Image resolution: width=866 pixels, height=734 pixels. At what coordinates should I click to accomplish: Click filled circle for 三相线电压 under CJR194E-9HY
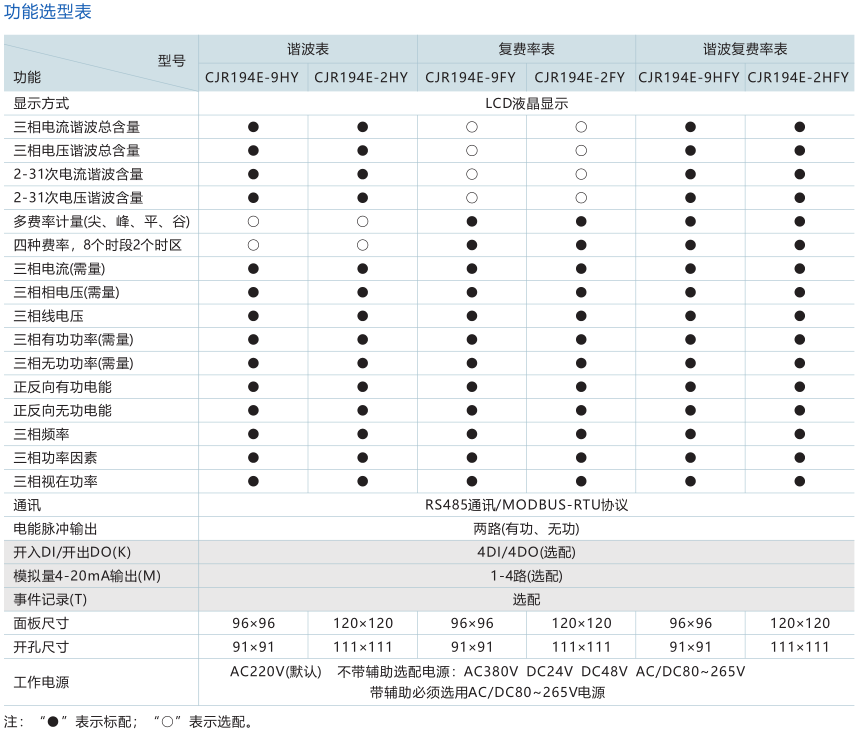tap(253, 316)
